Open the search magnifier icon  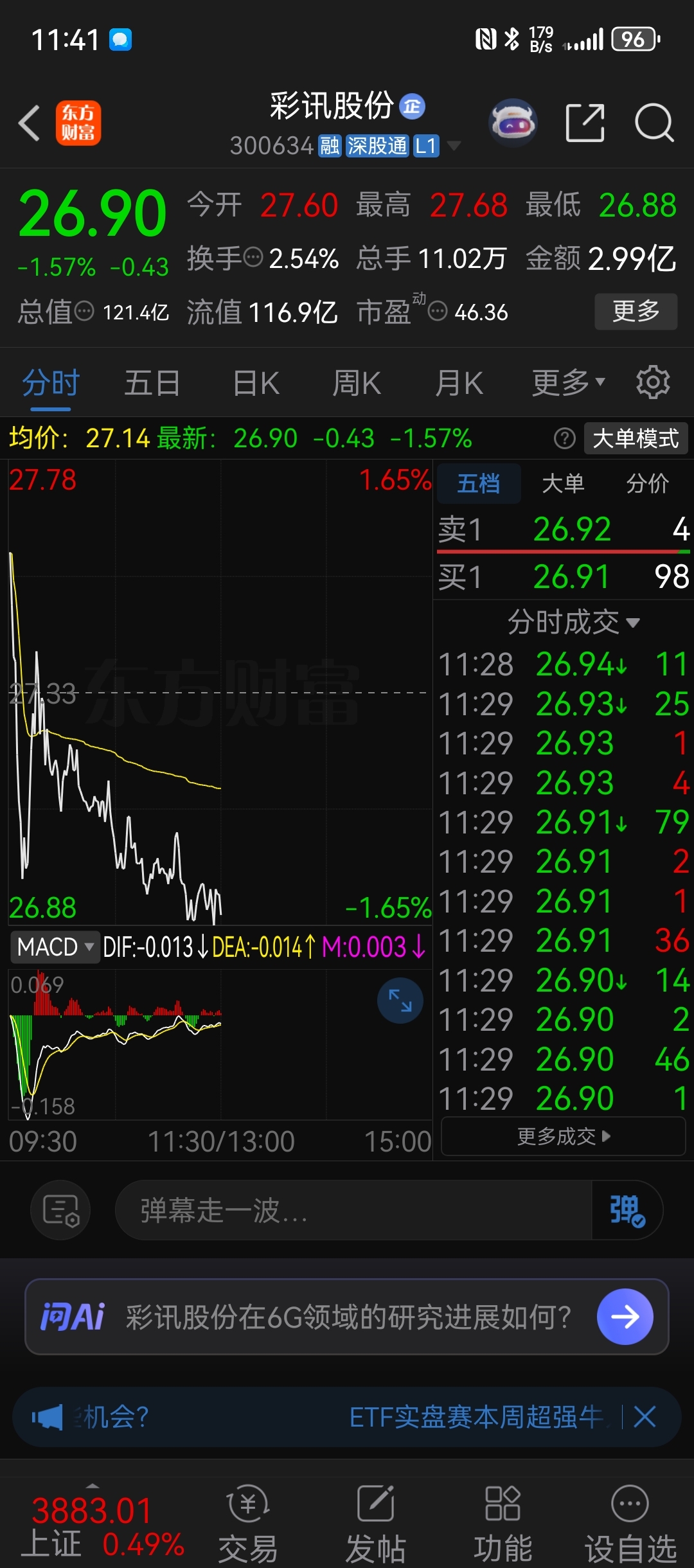click(654, 122)
